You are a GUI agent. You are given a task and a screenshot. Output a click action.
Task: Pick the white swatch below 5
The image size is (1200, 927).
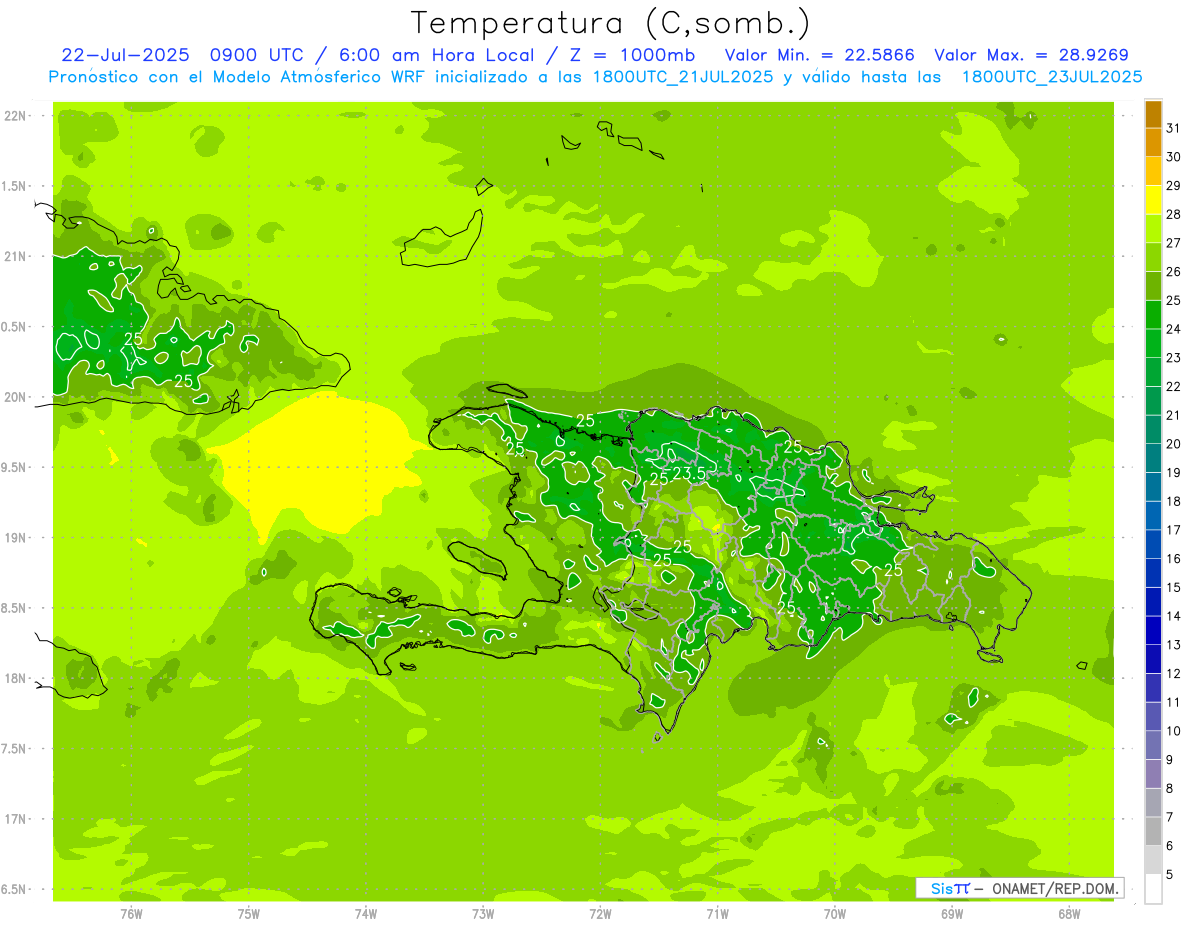[1153, 889]
